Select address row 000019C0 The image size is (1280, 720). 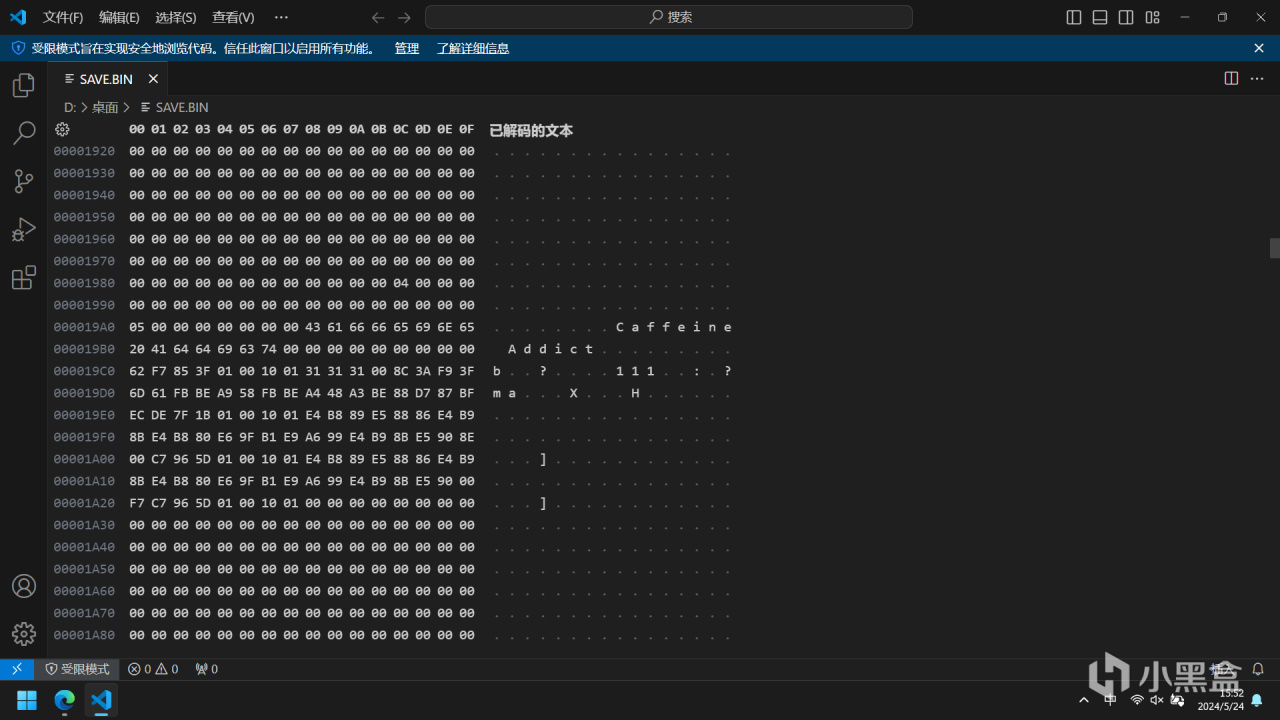(84, 371)
